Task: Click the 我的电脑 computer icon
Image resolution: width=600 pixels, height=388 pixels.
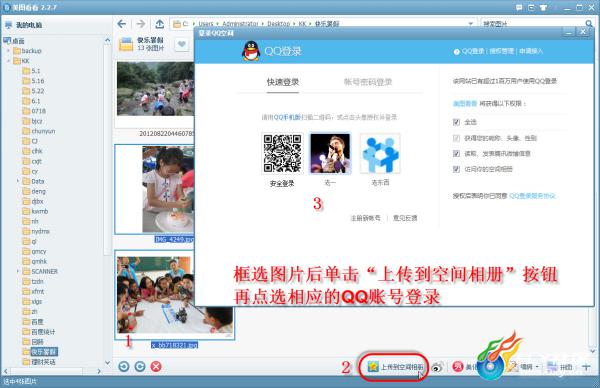Action: [9, 25]
